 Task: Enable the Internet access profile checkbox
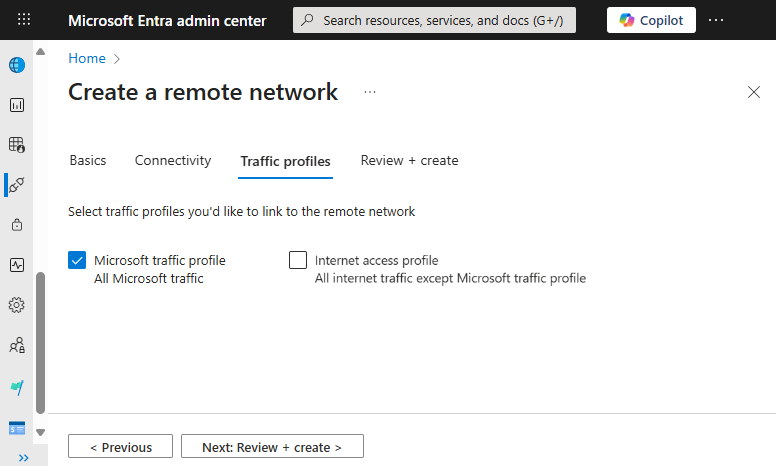click(298, 260)
